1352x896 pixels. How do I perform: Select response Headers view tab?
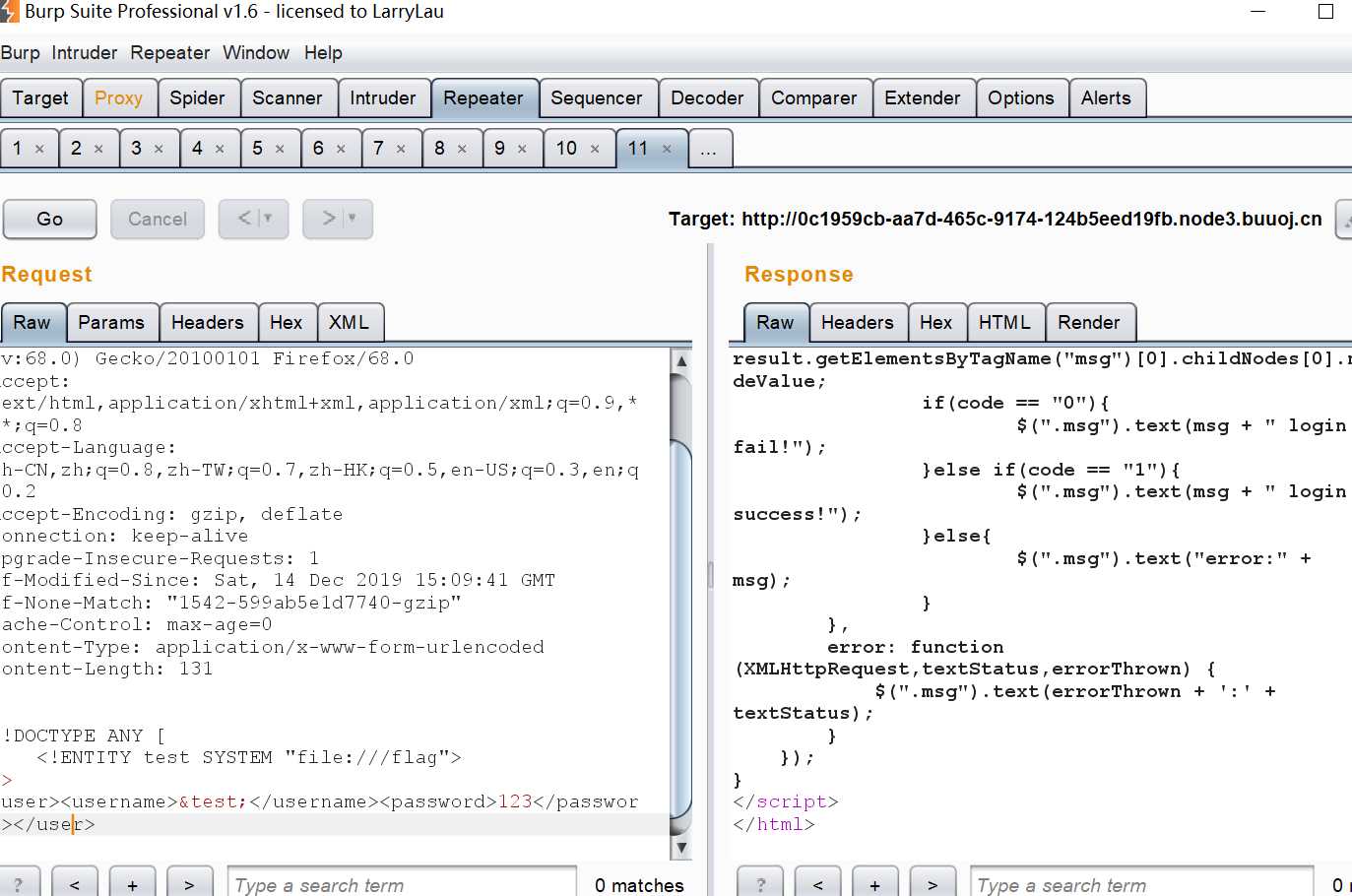(858, 323)
